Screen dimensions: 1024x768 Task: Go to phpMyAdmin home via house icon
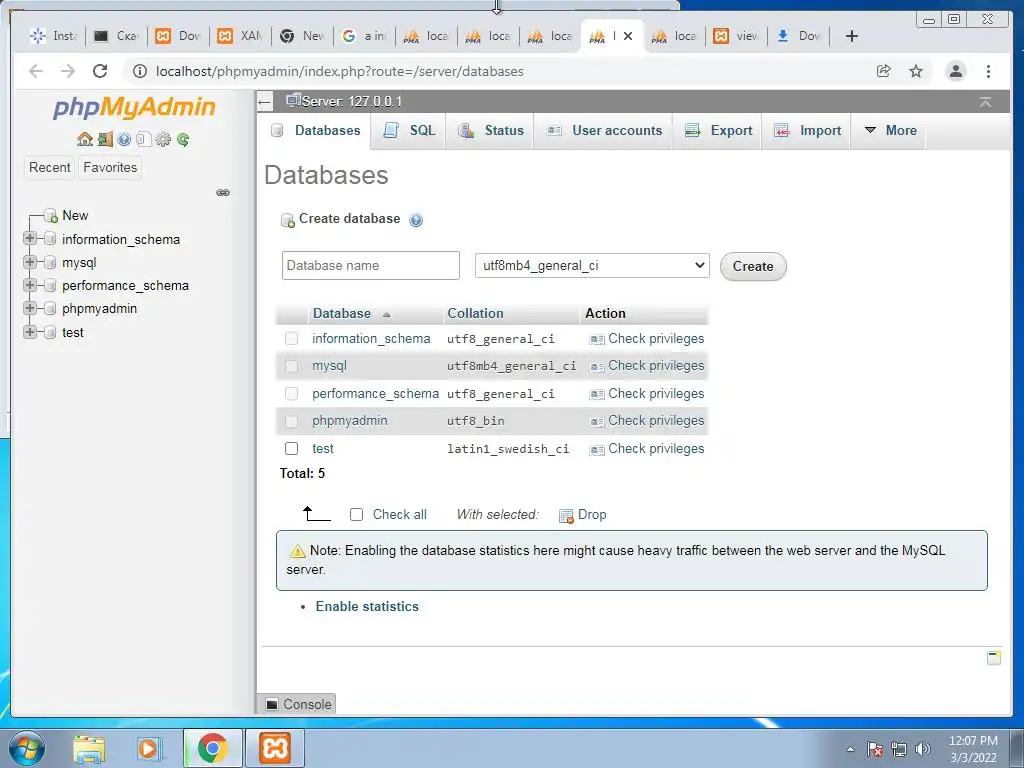(x=84, y=139)
